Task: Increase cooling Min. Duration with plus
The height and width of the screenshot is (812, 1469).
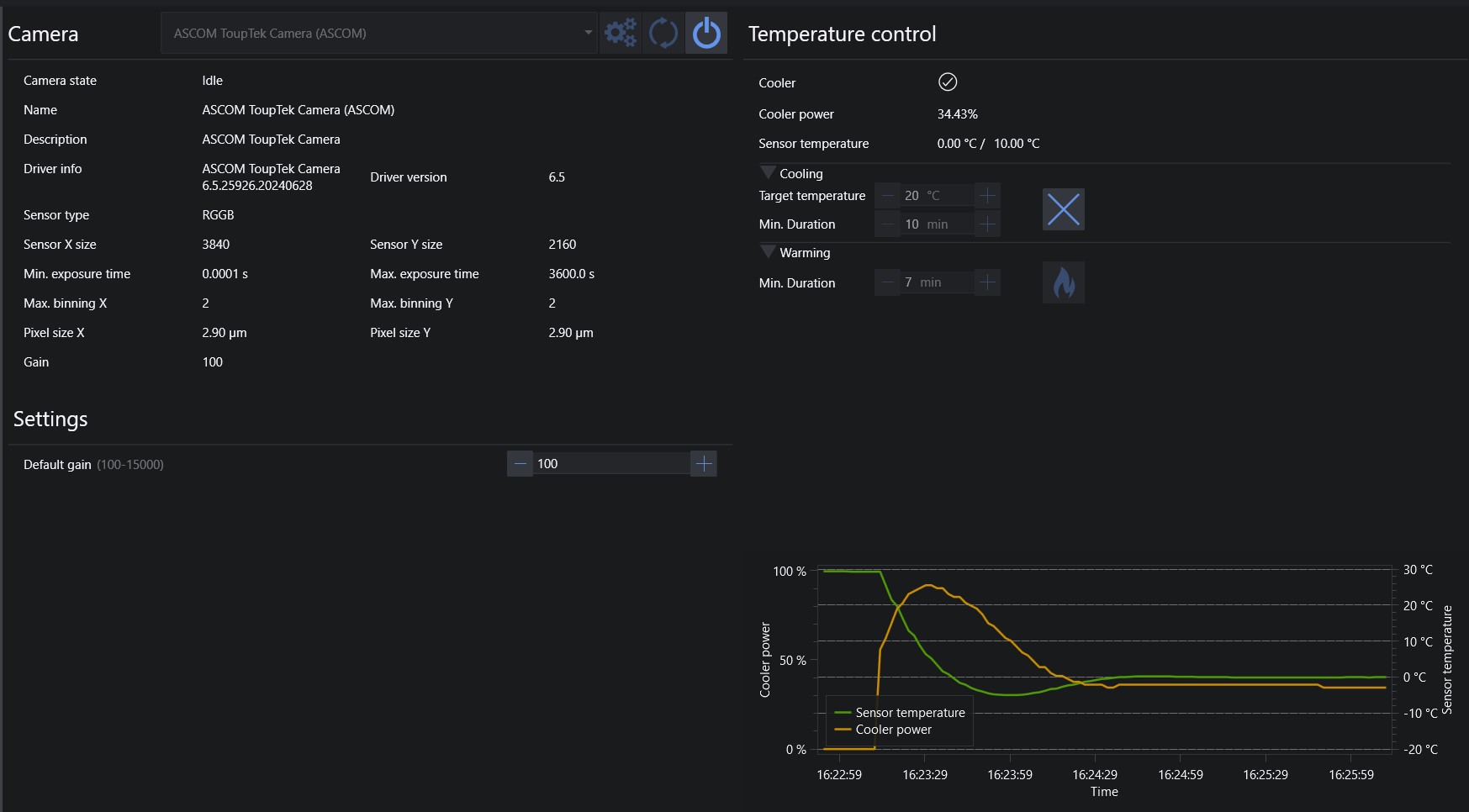Action: pyautogui.click(x=987, y=224)
